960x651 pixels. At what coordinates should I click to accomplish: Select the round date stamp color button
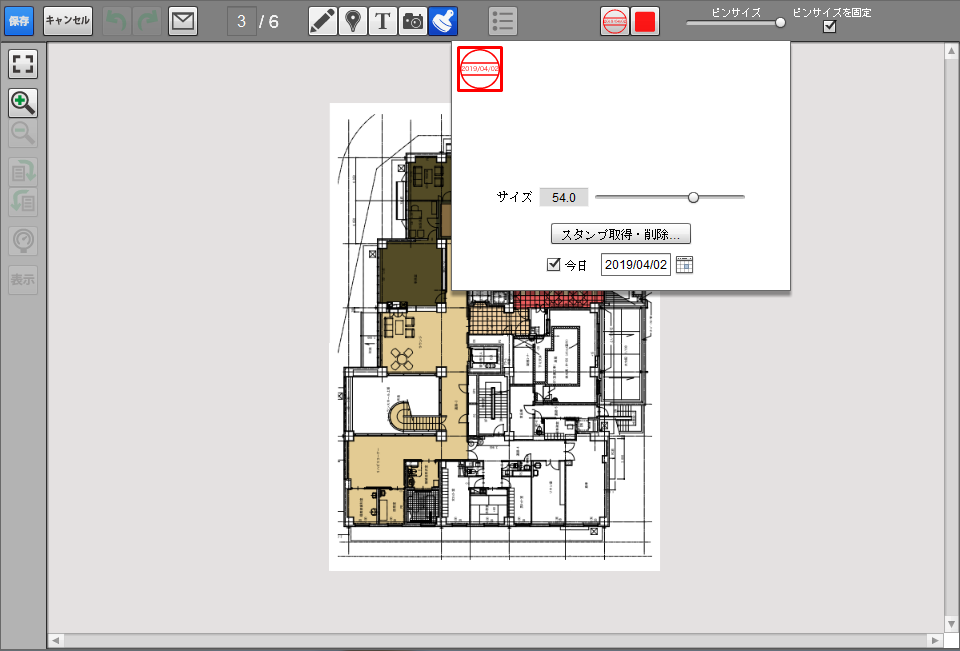point(615,21)
